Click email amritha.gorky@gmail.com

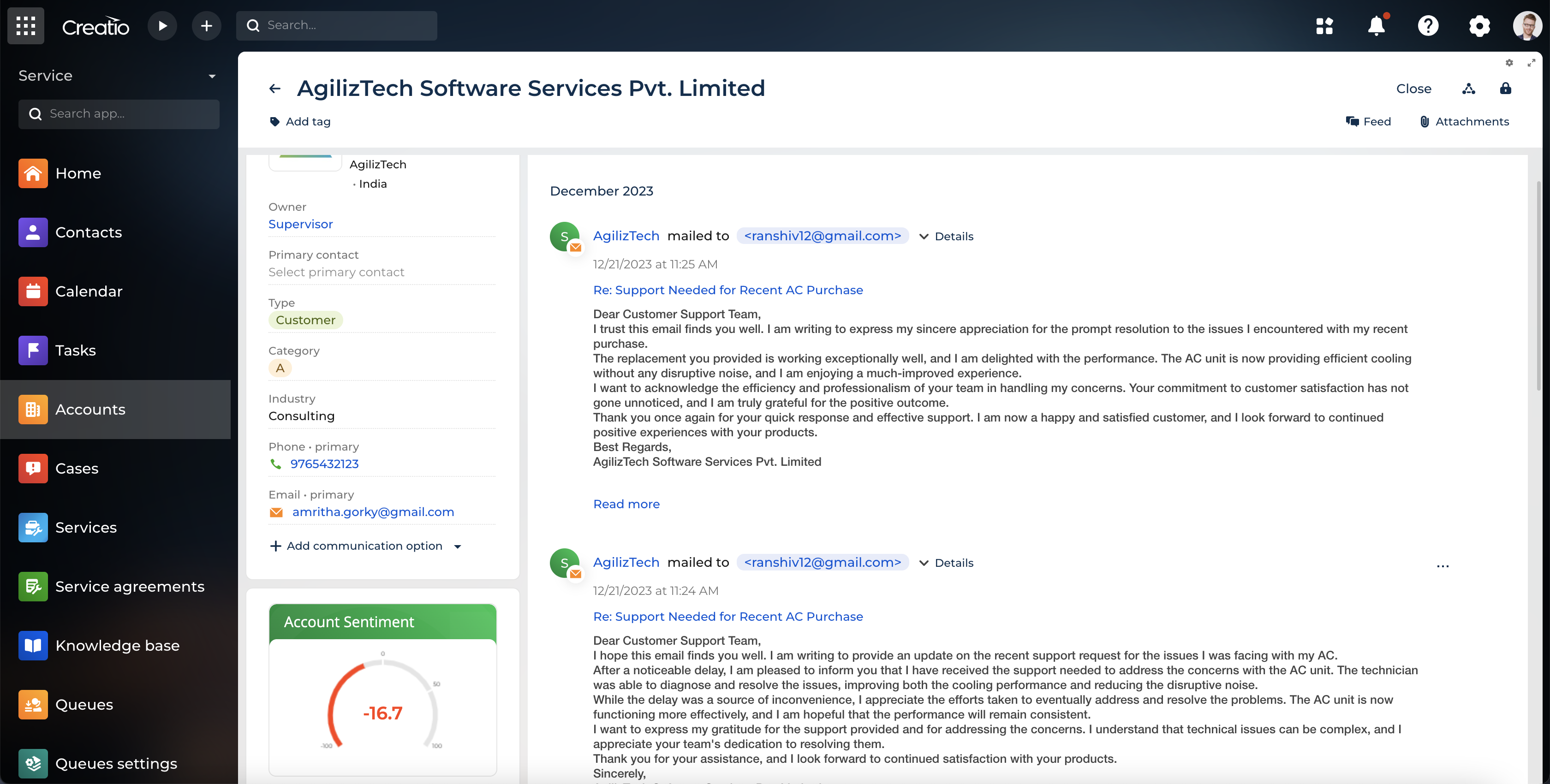click(x=373, y=512)
